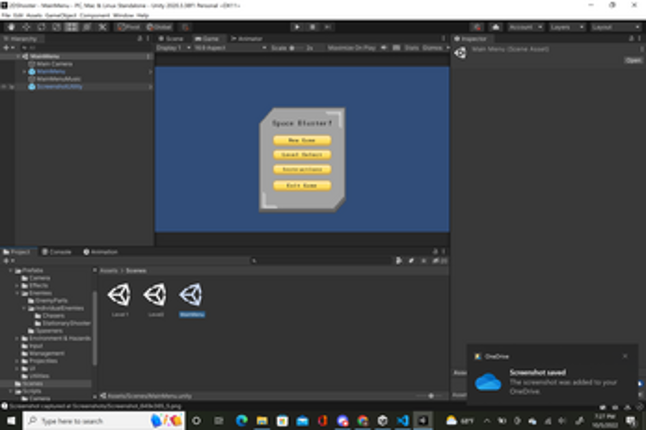Select the Level2 scene asset
This screenshot has height=430, width=646.
(155, 298)
